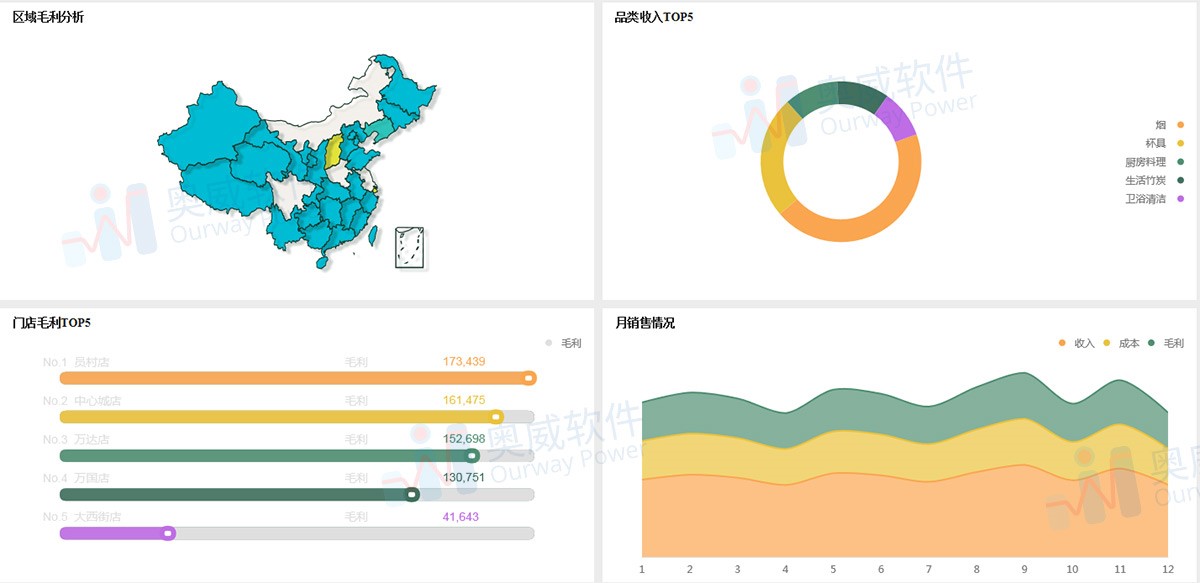Viewport: 1200px width, 583px height.
Task: Click the dark green 生活竹炭 donut segment
Action: point(861,95)
